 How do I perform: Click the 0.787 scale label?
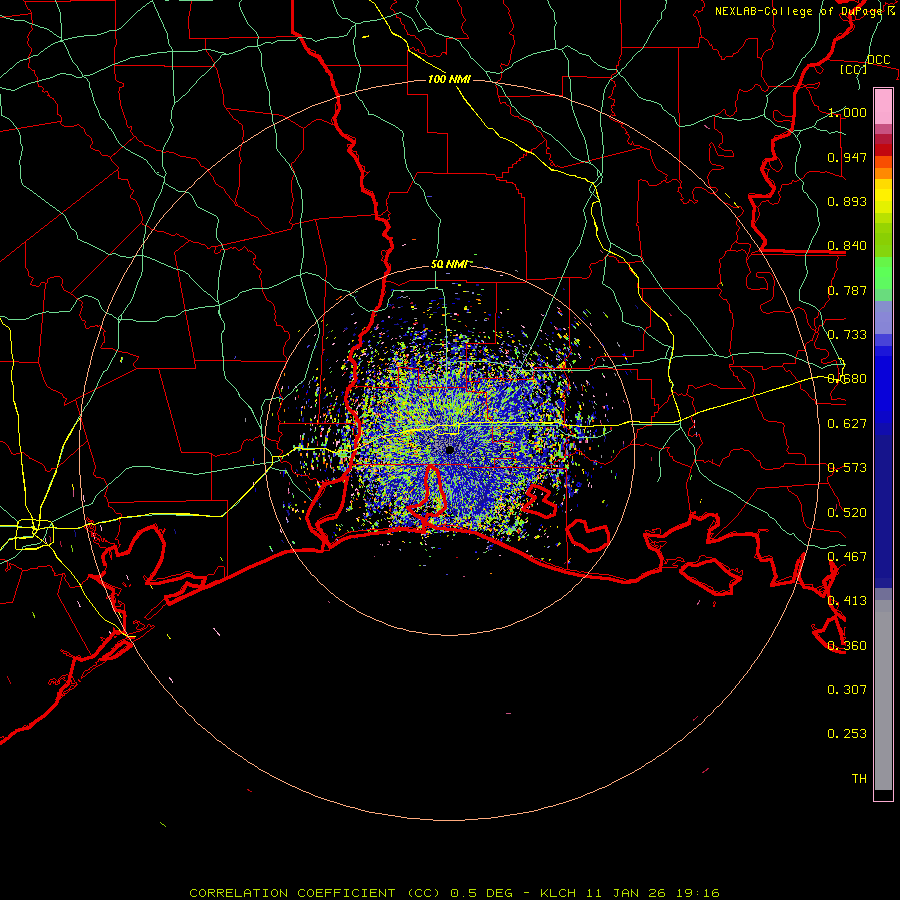click(847, 290)
